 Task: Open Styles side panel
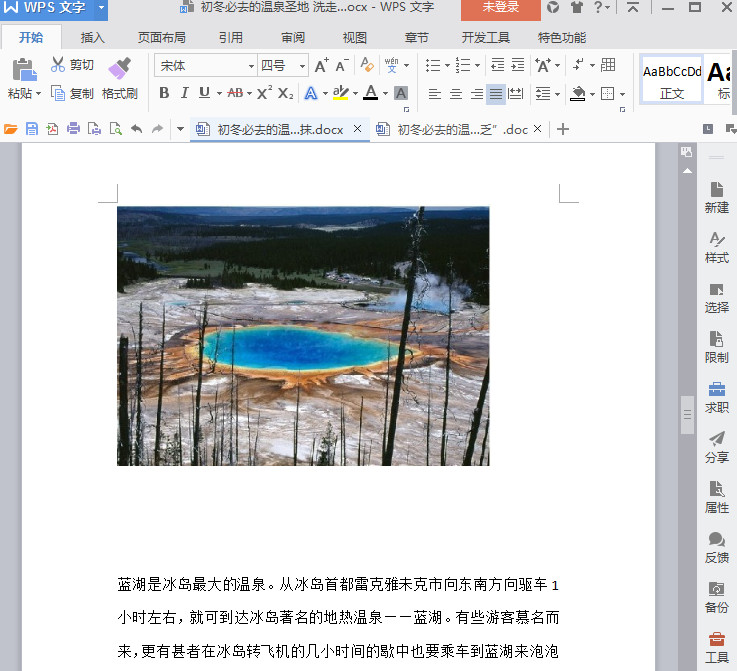click(x=716, y=248)
